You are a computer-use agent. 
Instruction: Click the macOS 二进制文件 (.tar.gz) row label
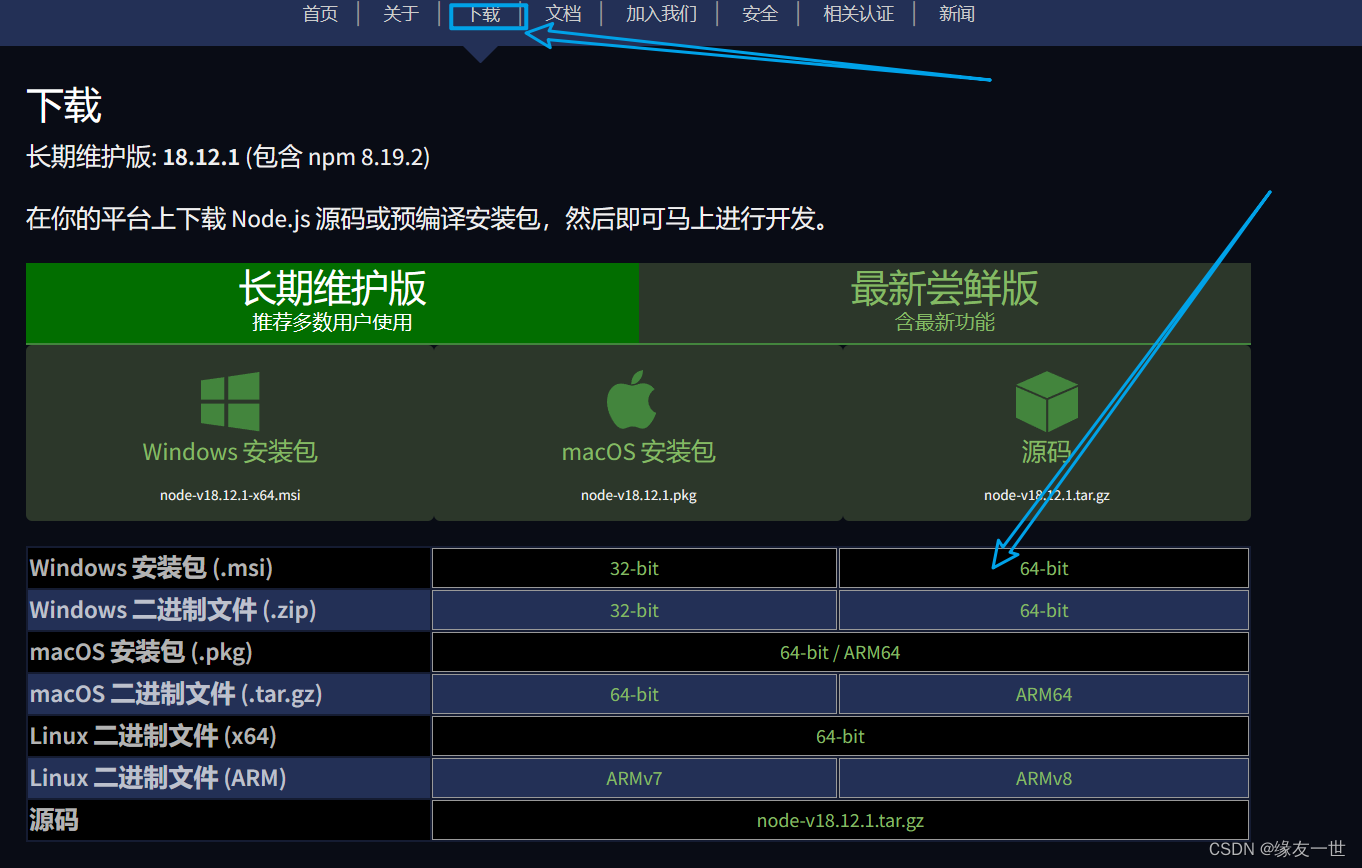click(x=176, y=694)
